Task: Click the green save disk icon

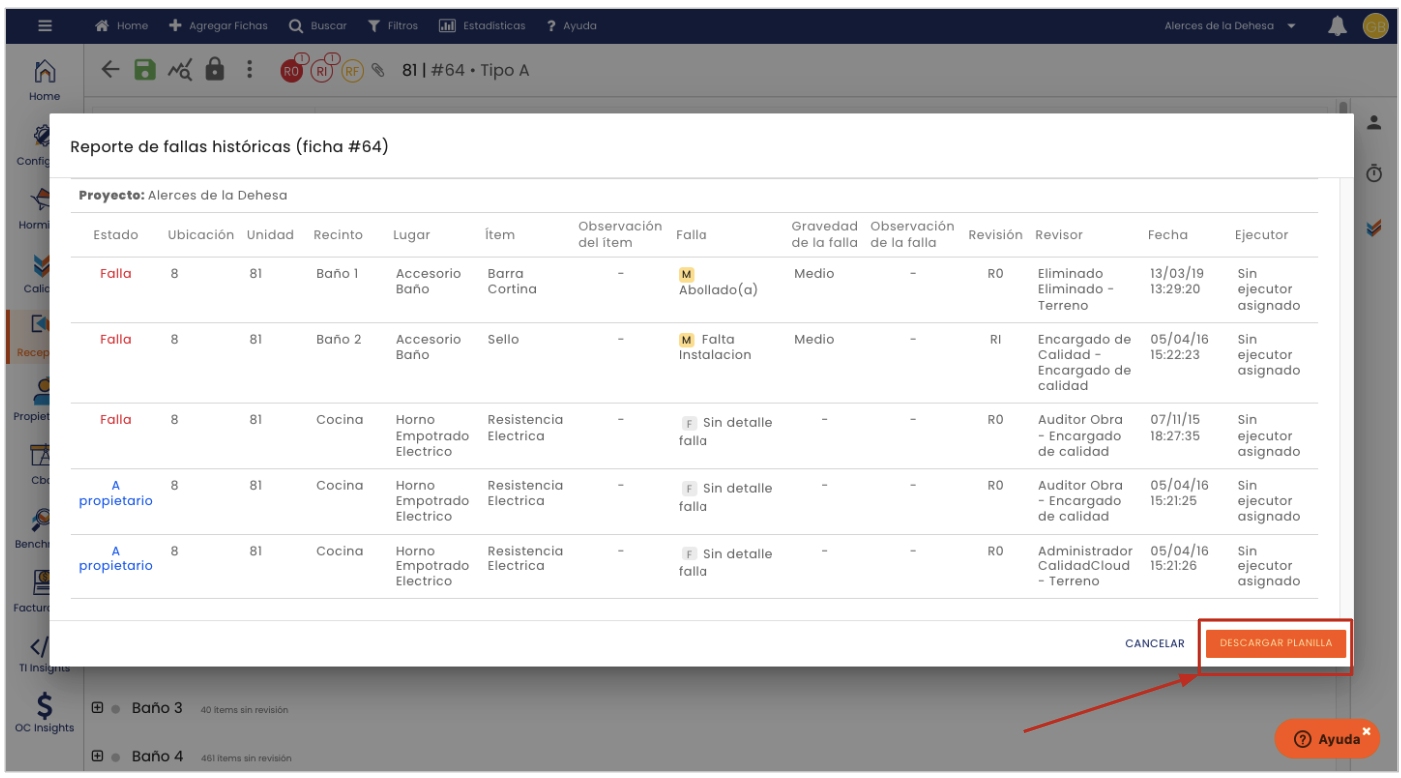Action: [145, 70]
